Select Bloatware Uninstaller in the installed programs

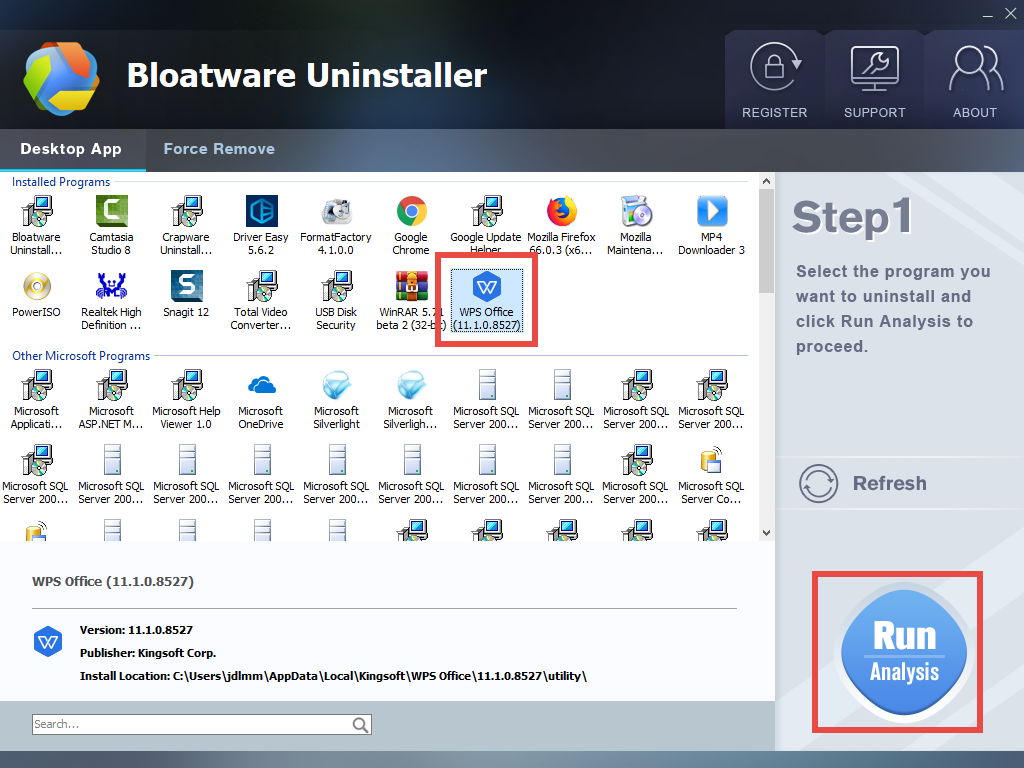[37, 225]
